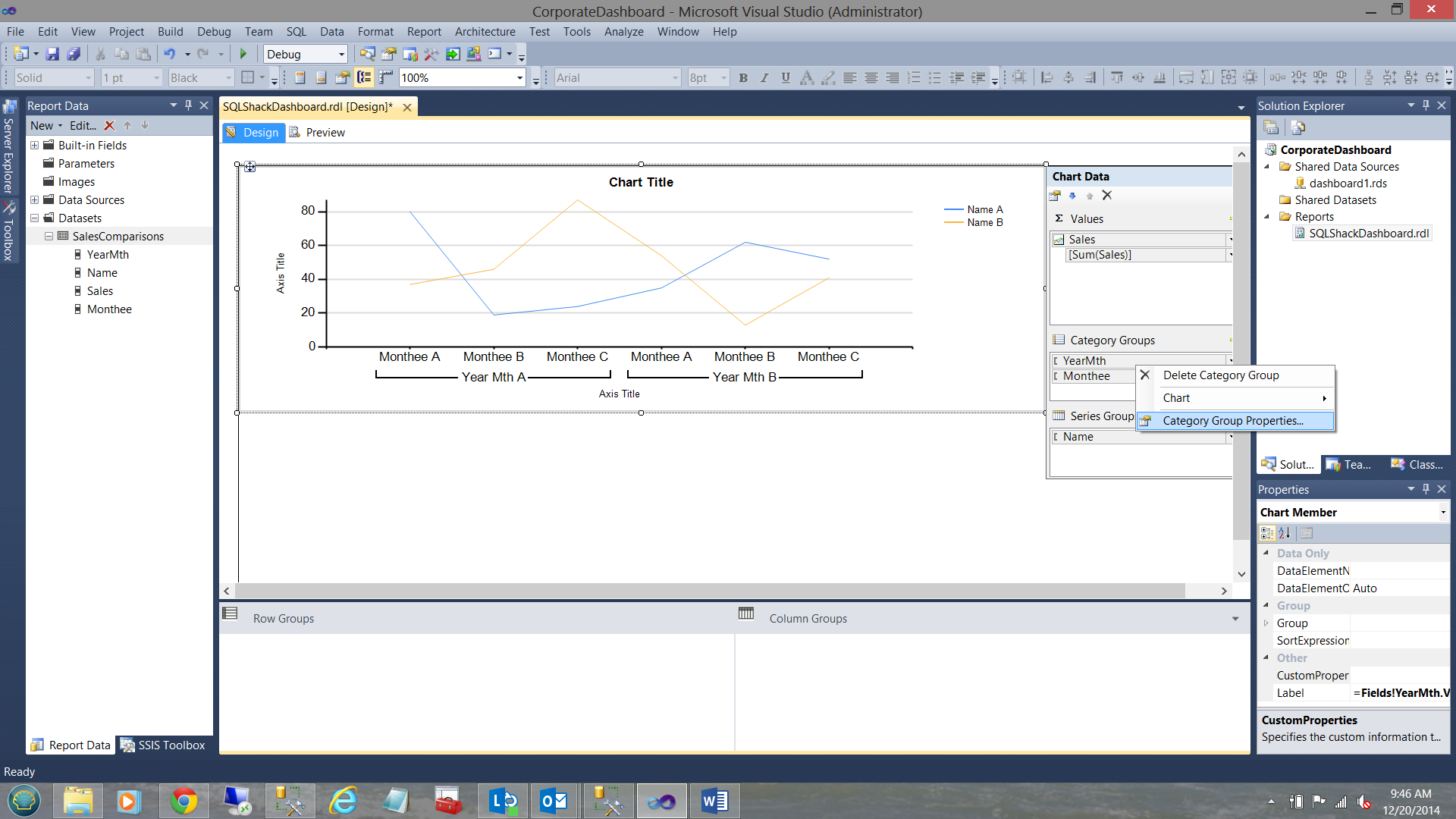Delete selected field using Chart Data X icon

coord(1107,196)
